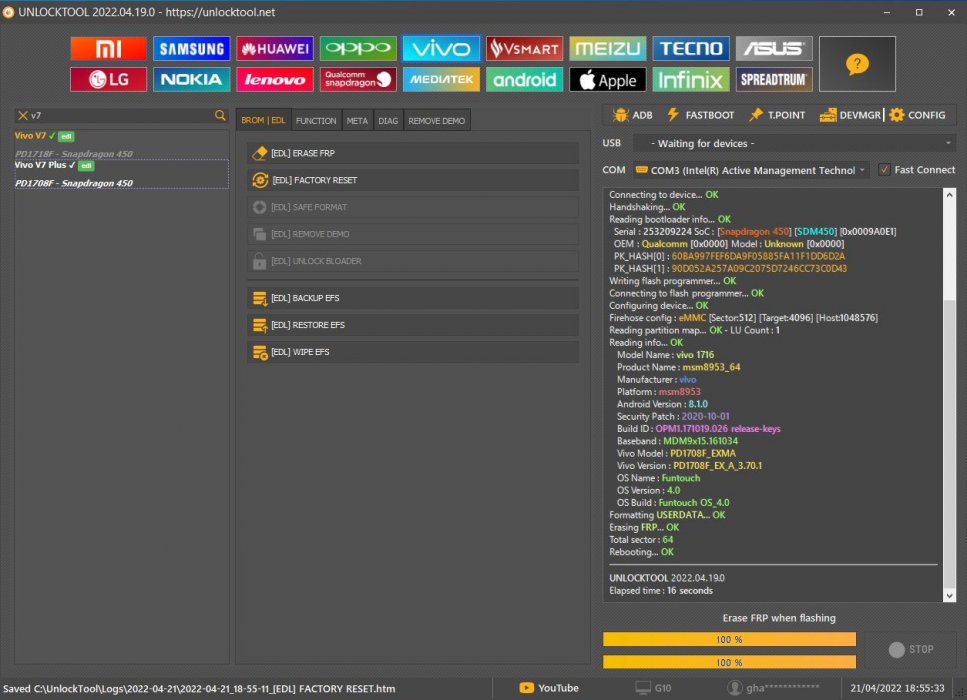Click the STOP button
The width and height of the screenshot is (967, 700).
(x=911, y=649)
